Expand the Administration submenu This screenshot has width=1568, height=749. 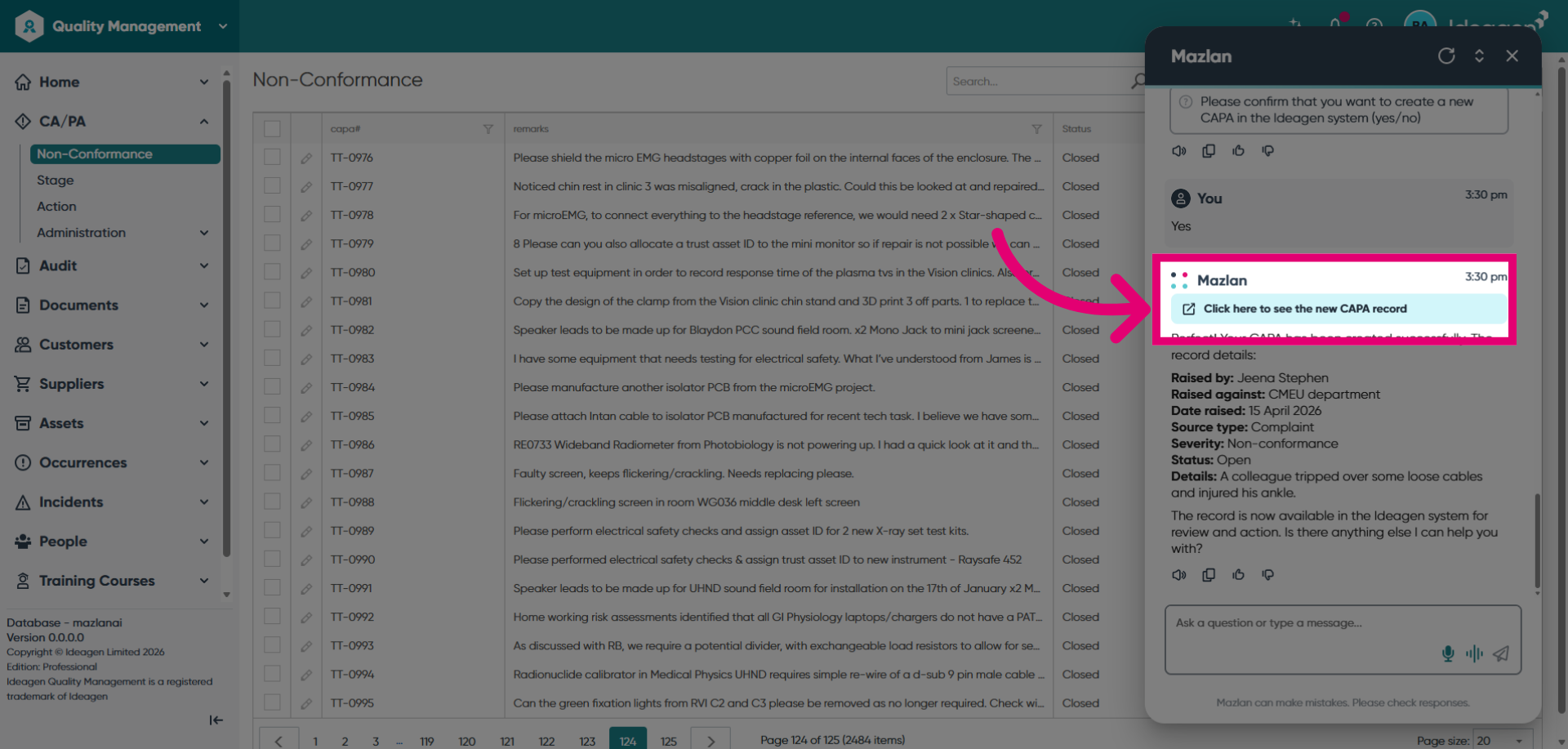[204, 233]
